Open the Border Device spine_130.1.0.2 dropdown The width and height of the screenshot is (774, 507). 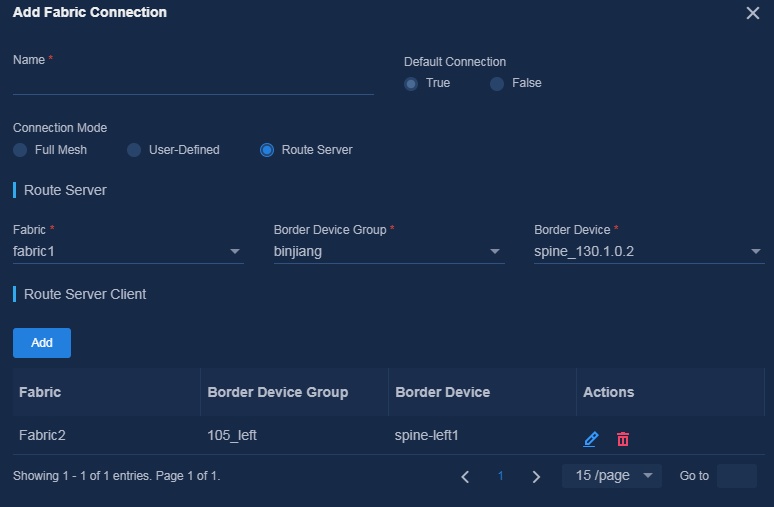(x=649, y=252)
